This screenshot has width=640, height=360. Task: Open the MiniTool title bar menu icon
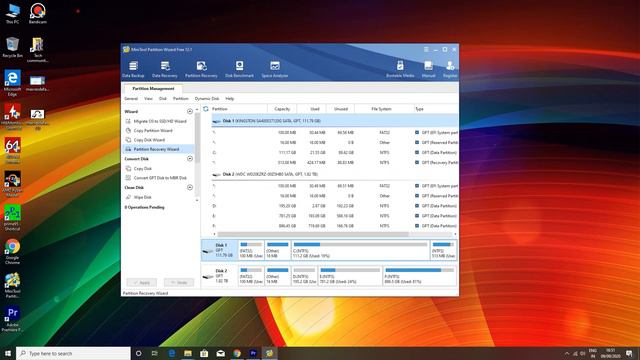click(426, 49)
